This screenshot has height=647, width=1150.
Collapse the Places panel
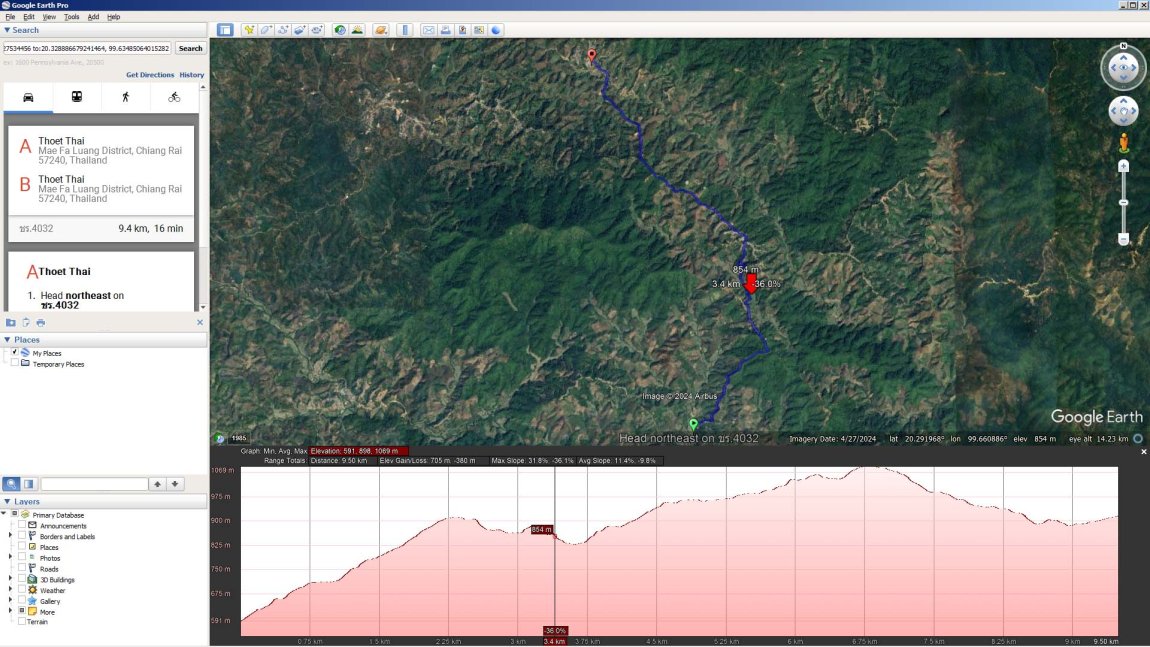pos(10,339)
